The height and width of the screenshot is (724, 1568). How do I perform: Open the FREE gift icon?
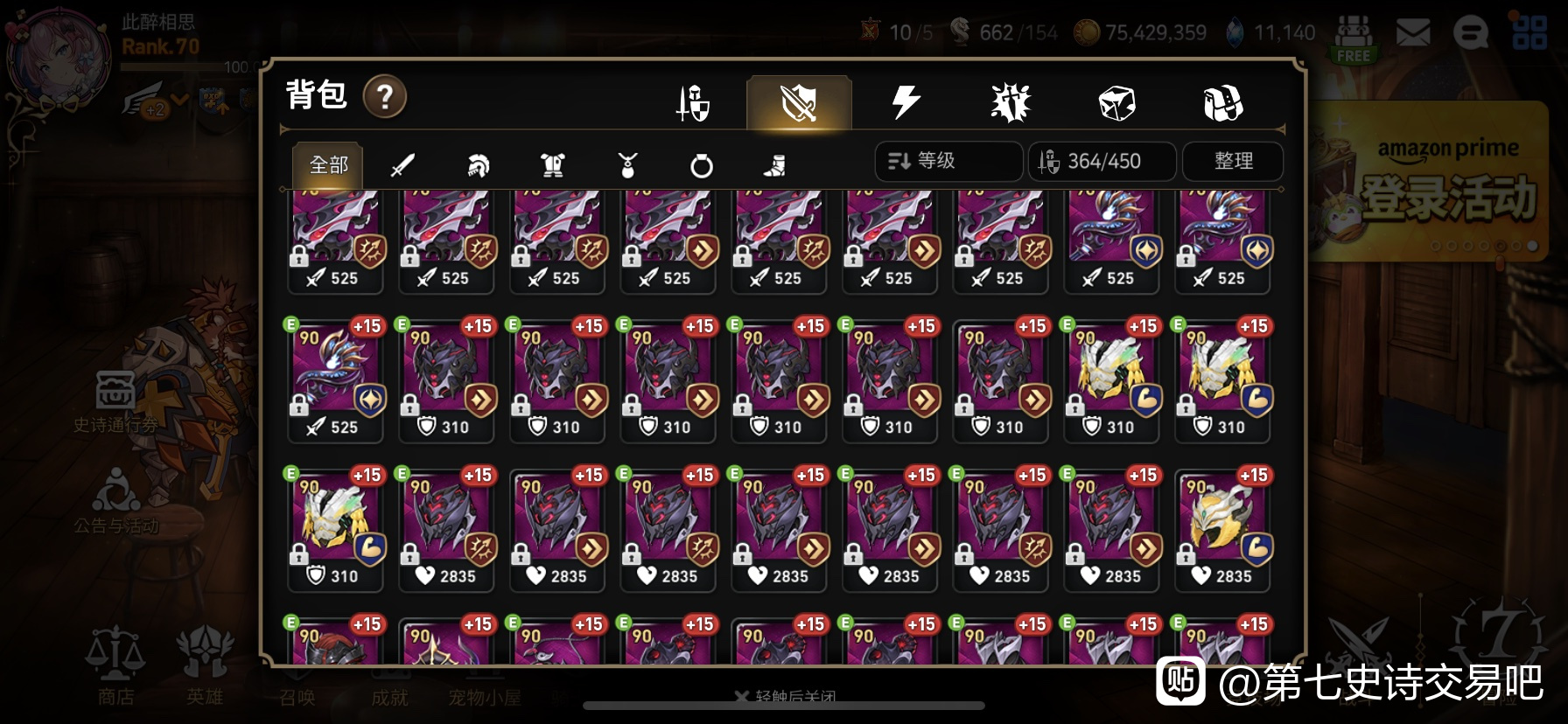[x=1354, y=40]
